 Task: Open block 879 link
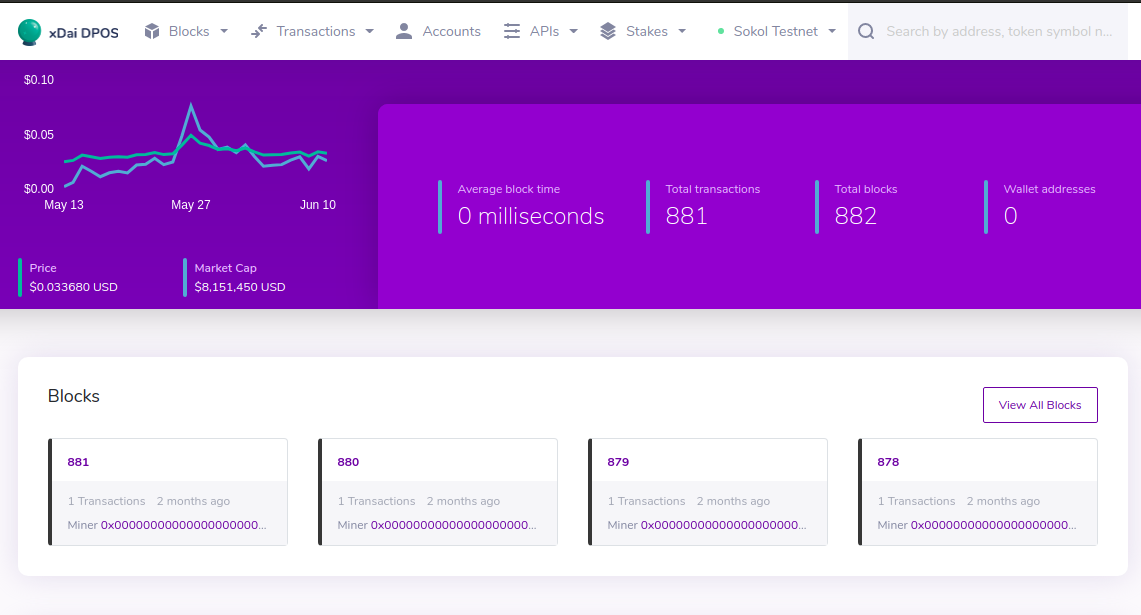point(618,461)
